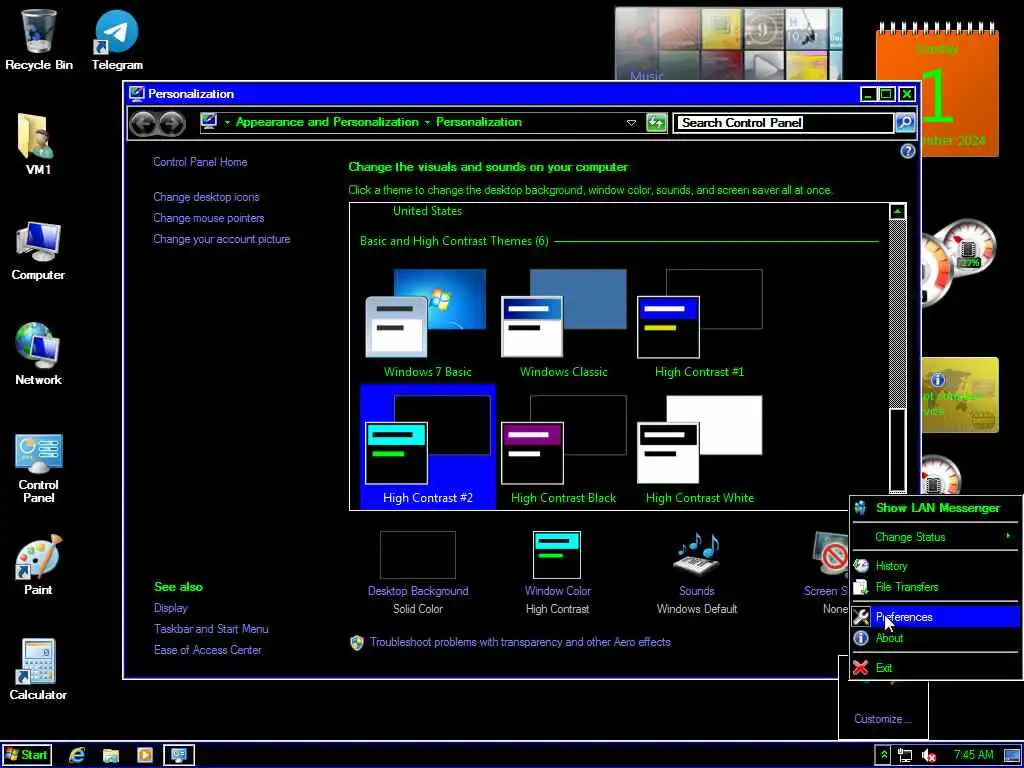
Task: Show hidden tray icons arrow
Action: (883, 756)
